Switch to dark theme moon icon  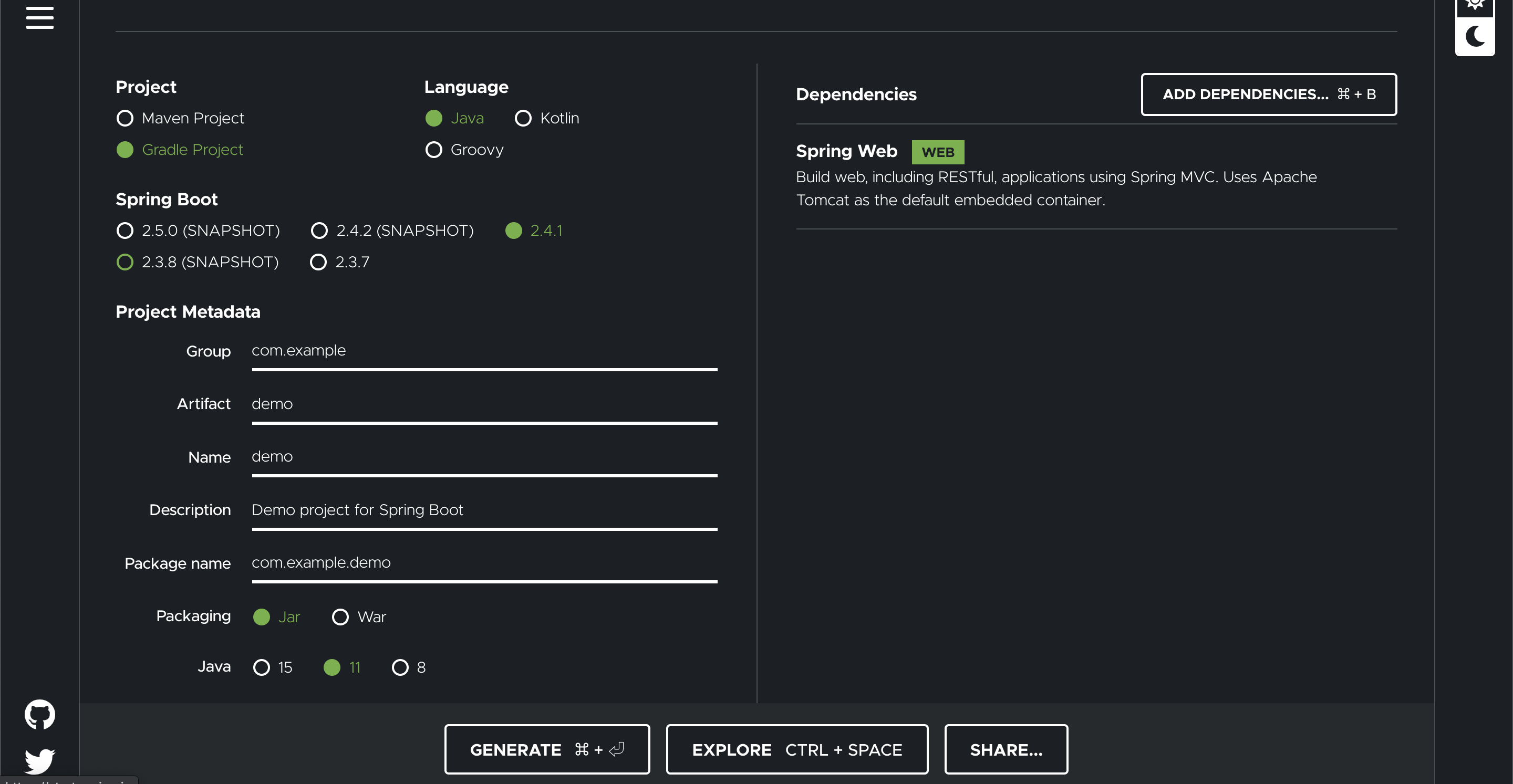pos(1474,36)
